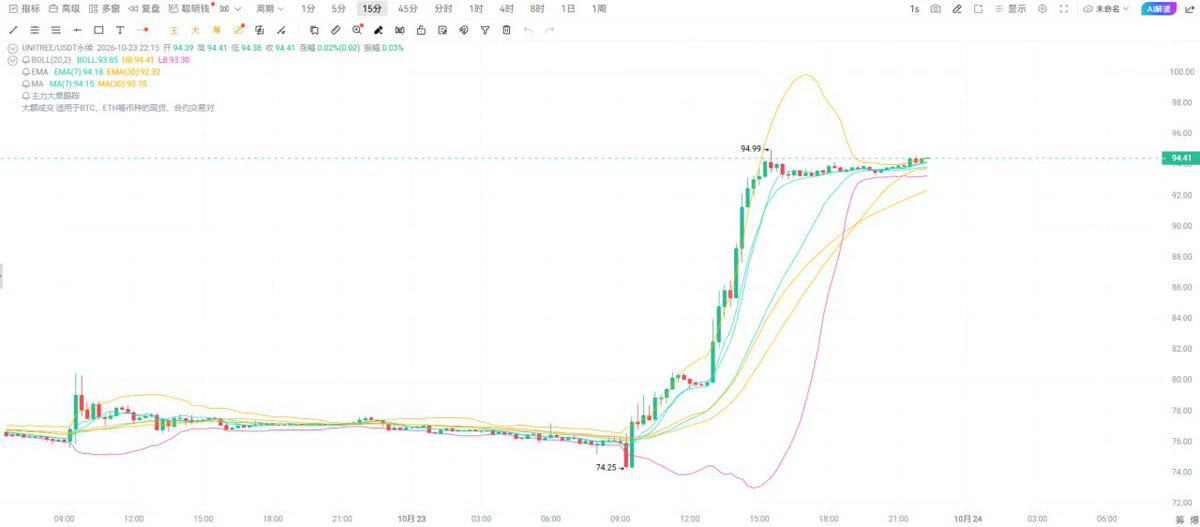Collapse the BOLL indicator list chevron
1200x527 pixels.
pyautogui.click(x=12, y=60)
